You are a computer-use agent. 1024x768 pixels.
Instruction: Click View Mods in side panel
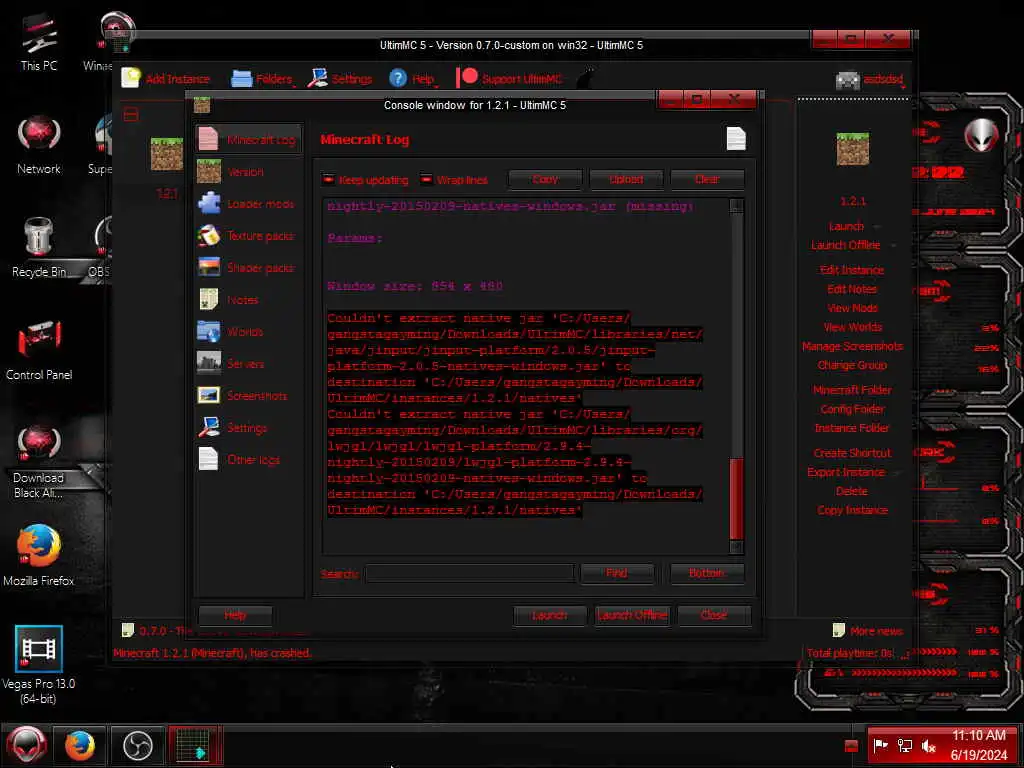[852, 308]
